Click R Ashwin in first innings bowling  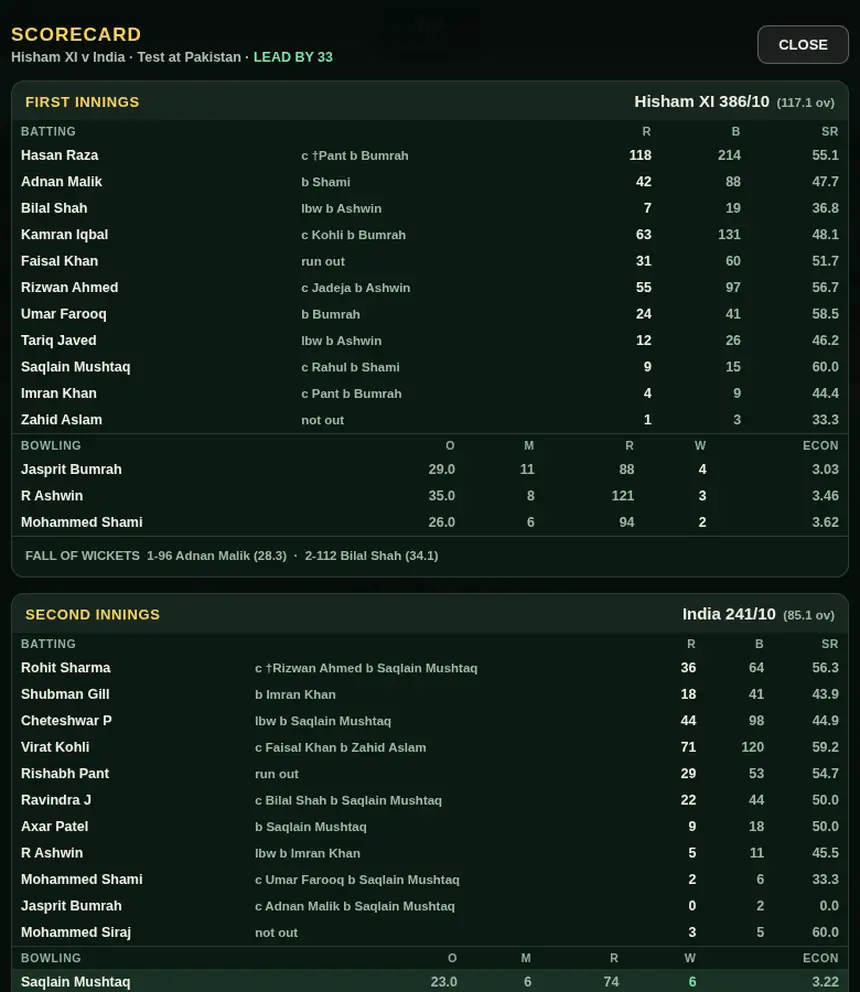(52, 496)
